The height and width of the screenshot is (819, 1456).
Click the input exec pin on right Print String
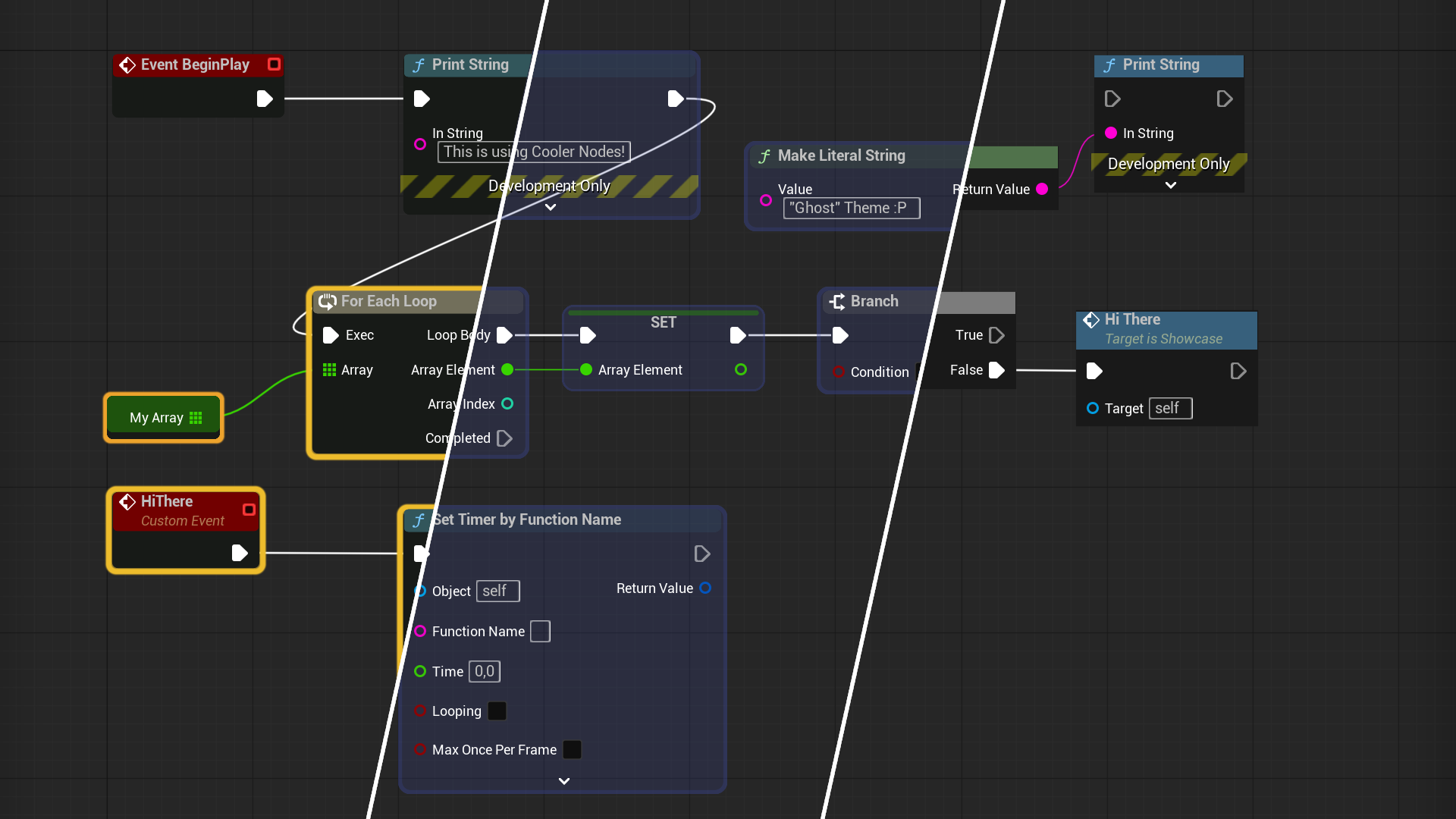(1112, 99)
